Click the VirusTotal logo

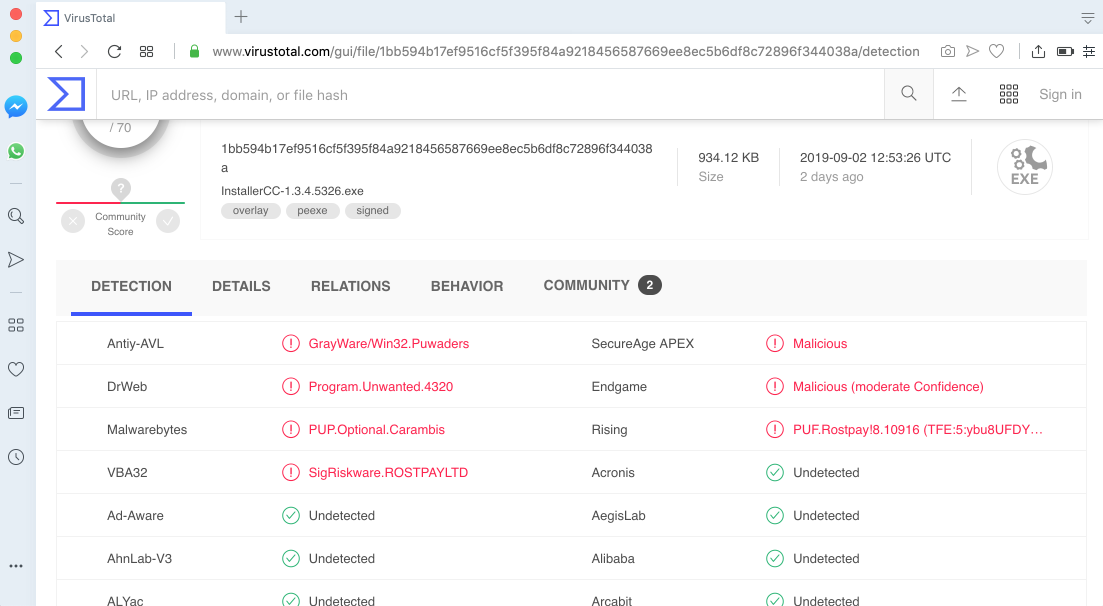(66, 94)
